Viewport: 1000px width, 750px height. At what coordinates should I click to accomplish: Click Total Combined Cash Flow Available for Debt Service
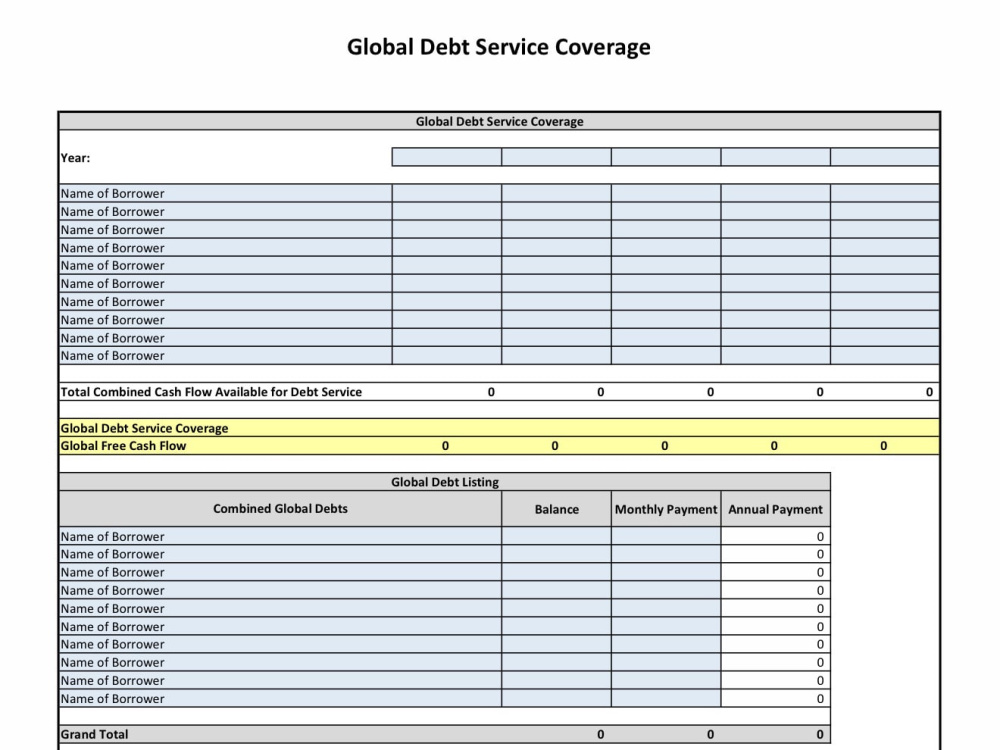point(211,392)
